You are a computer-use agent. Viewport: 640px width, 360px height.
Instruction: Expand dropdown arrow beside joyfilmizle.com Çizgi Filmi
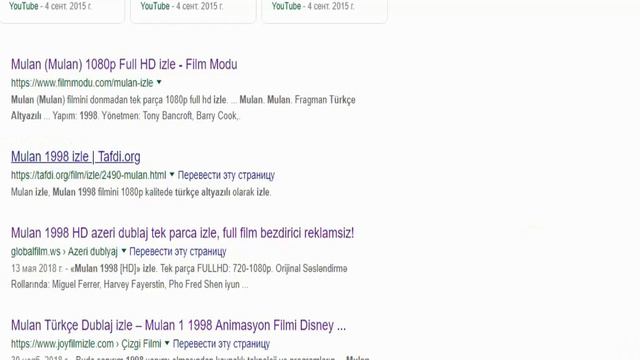tap(167, 343)
